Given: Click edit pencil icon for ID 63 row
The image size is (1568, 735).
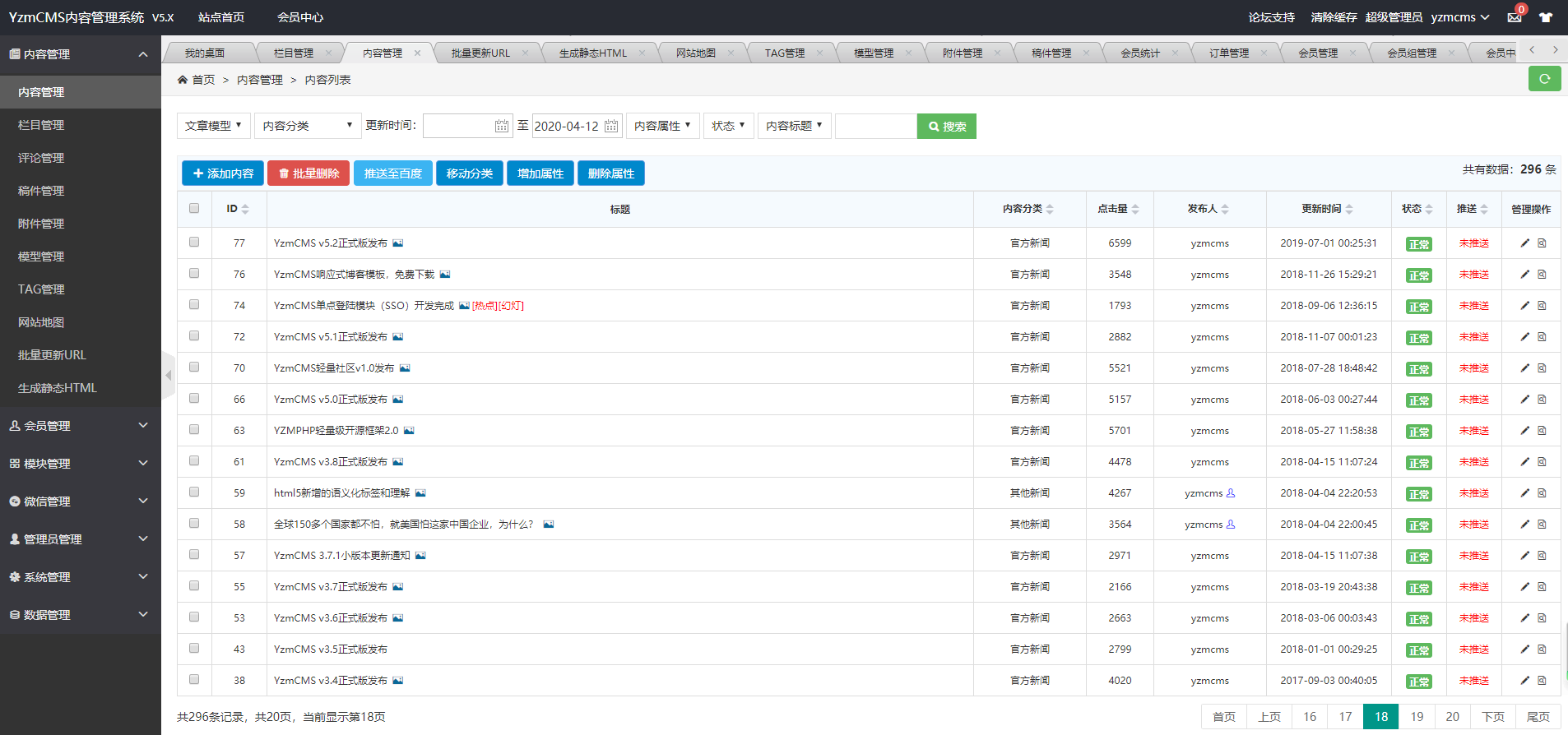Looking at the screenshot, I should click(1524, 431).
